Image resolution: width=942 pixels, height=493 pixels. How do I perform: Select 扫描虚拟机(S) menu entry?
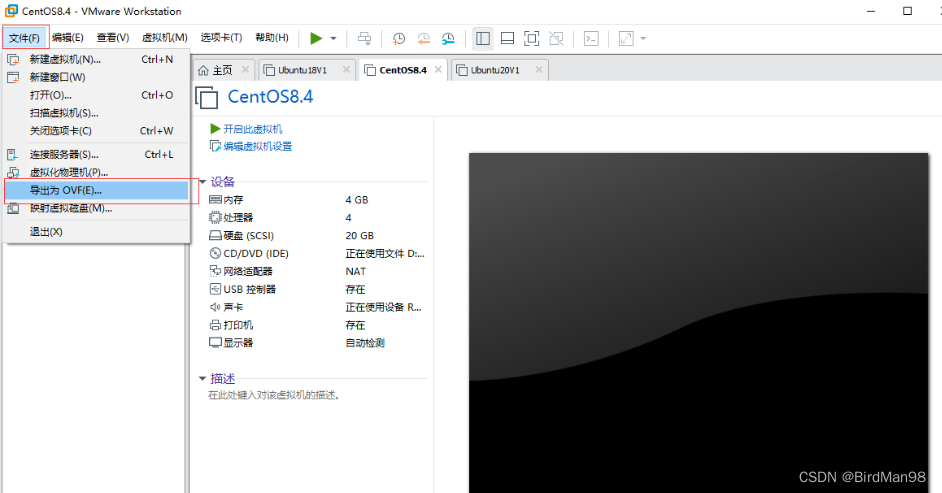(97, 113)
